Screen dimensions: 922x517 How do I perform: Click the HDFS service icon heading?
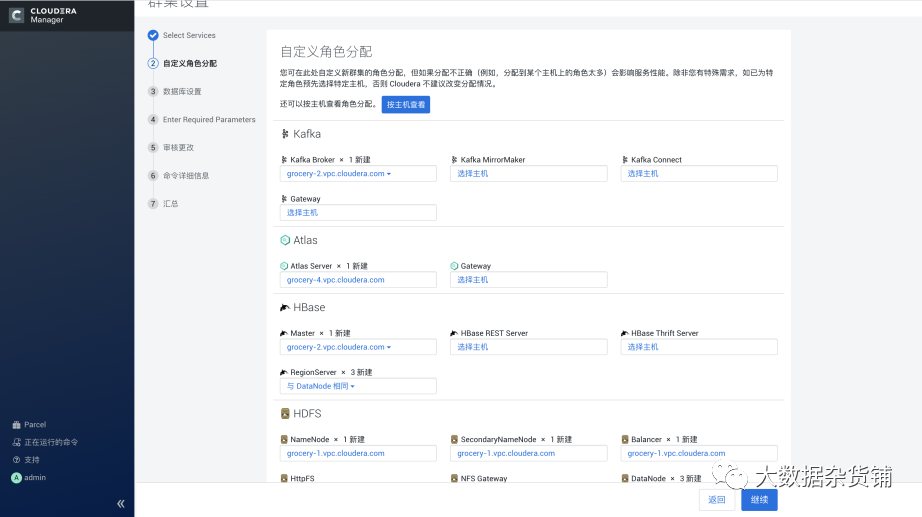(285, 413)
